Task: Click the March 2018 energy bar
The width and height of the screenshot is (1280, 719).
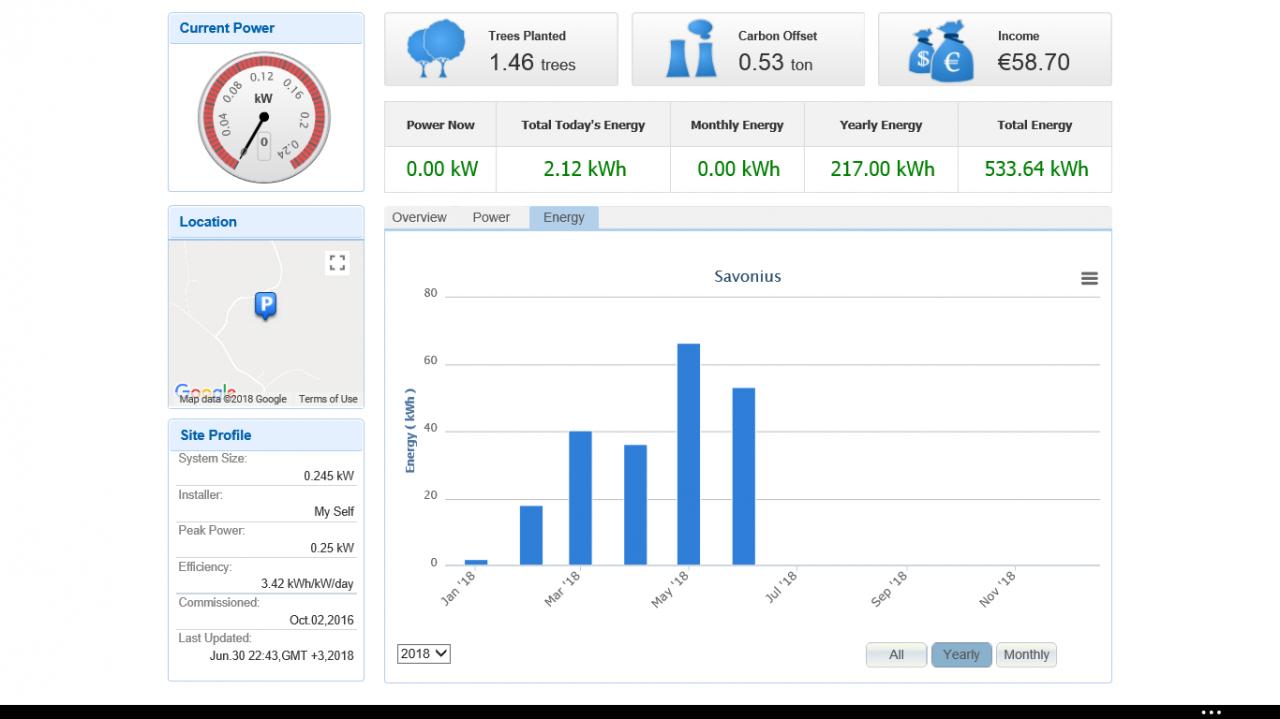Action: 580,498
